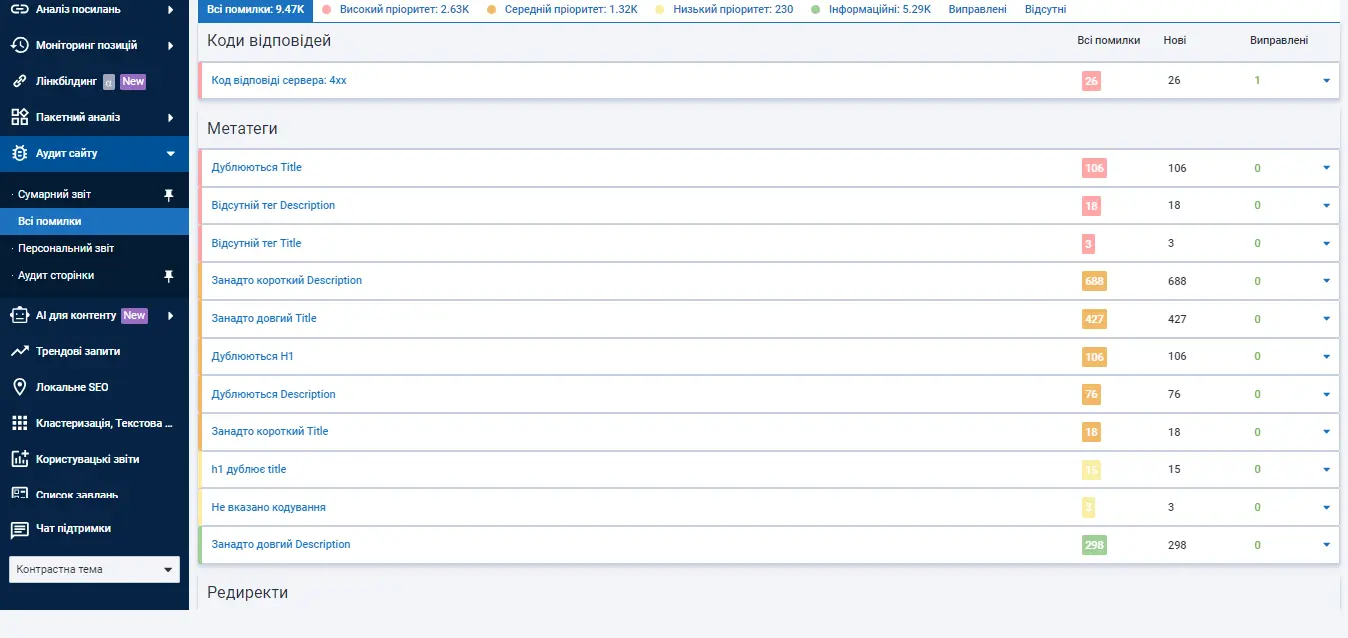Expand the Код відповіді сервера: 4xx row arrow
The image size is (1348, 638).
click(1326, 80)
